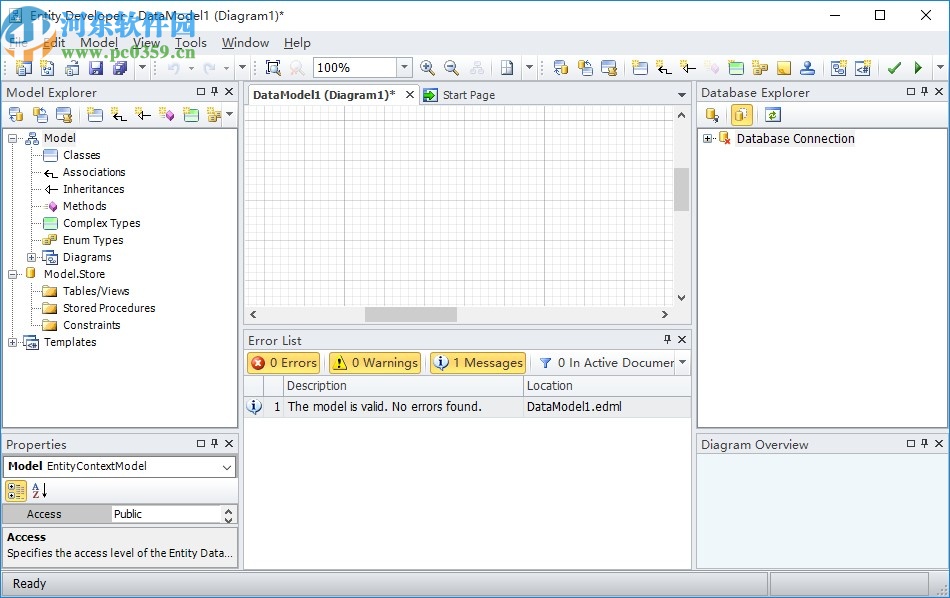The image size is (950, 598).
Task: Open the Error List filter overflow dropdown
Action: pos(683,362)
